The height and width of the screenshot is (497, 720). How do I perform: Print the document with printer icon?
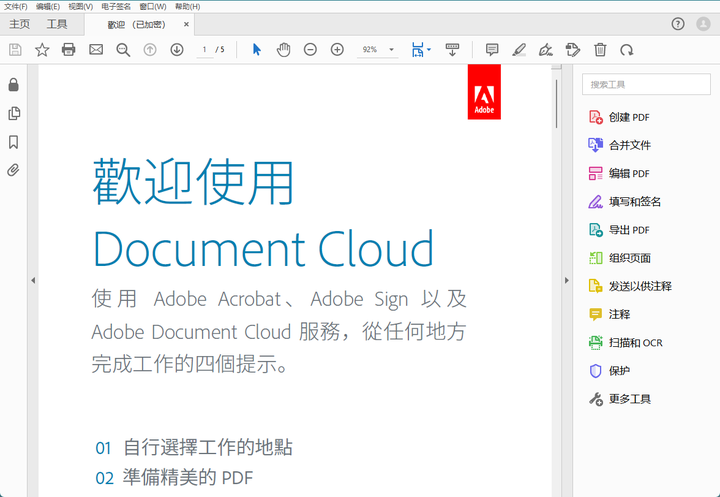[x=68, y=50]
